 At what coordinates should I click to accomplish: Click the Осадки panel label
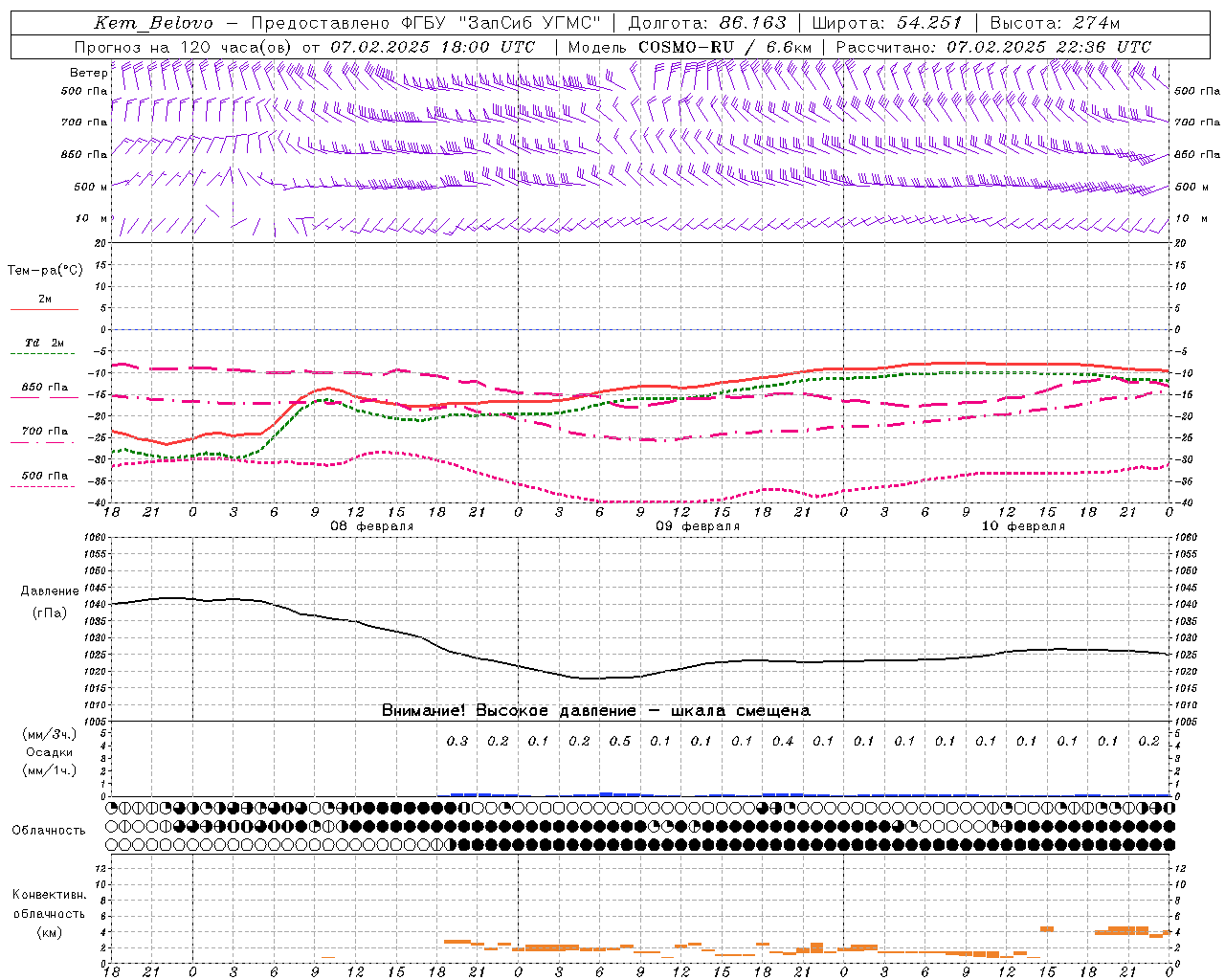[x=50, y=752]
